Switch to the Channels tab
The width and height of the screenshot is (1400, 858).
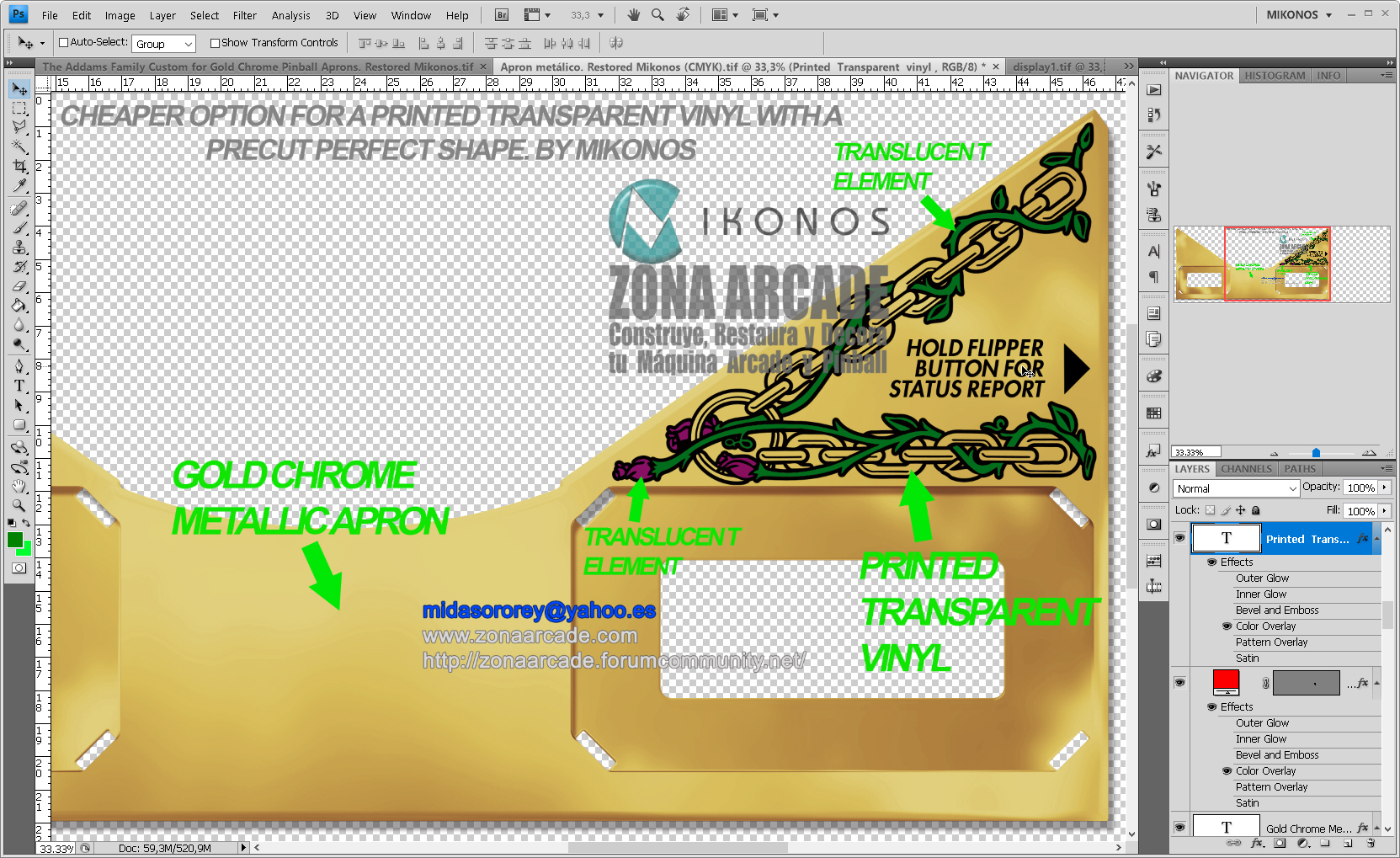pos(1246,469)
